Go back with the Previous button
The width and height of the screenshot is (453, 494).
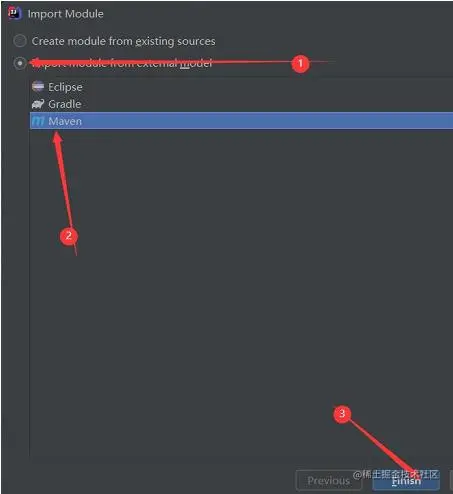[329, 480]
